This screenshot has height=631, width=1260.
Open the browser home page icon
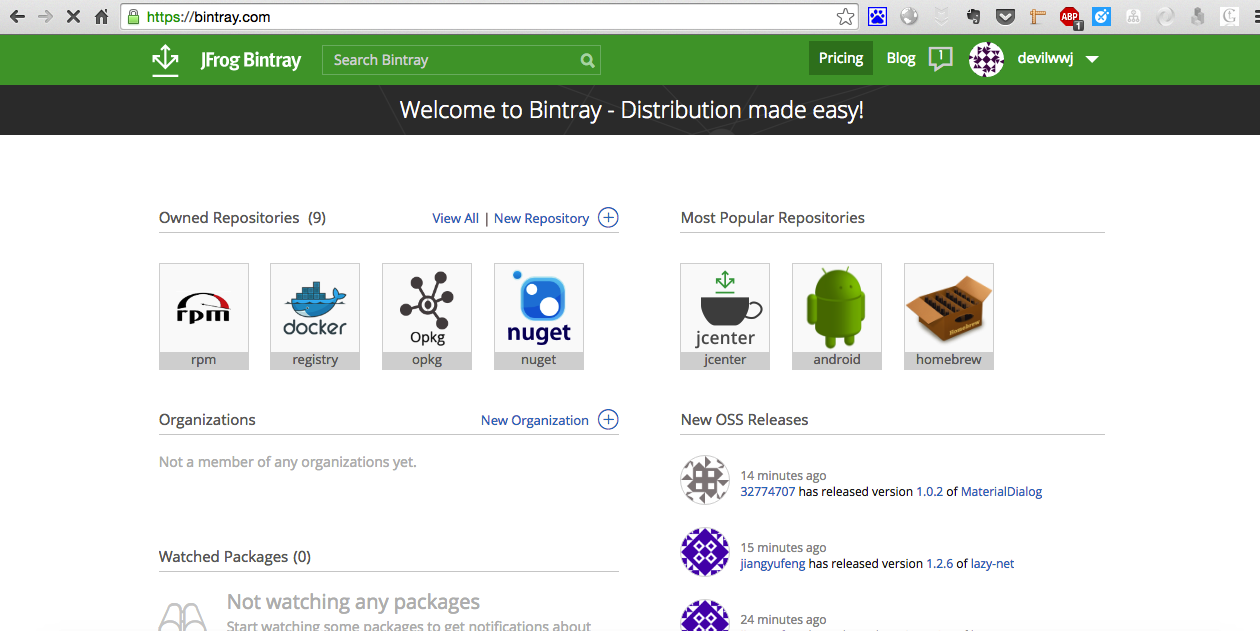[101, 16]
